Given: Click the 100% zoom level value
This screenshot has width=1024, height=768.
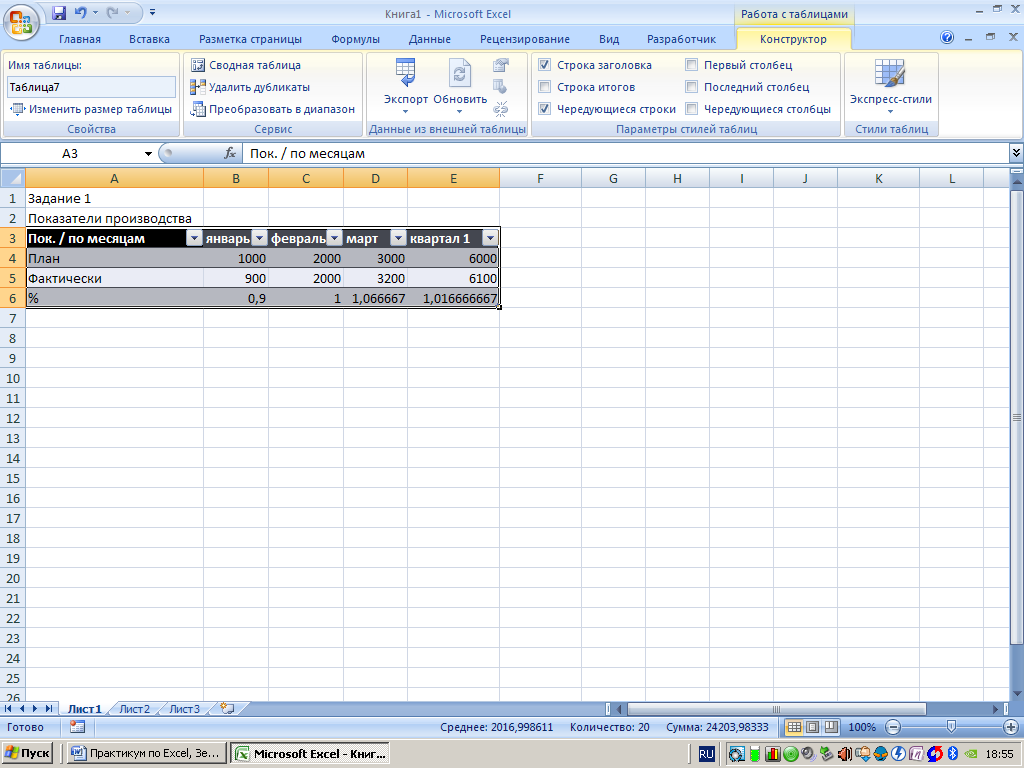Looking at the screenshot, I should pyautogui.click(x=861, y=727).
